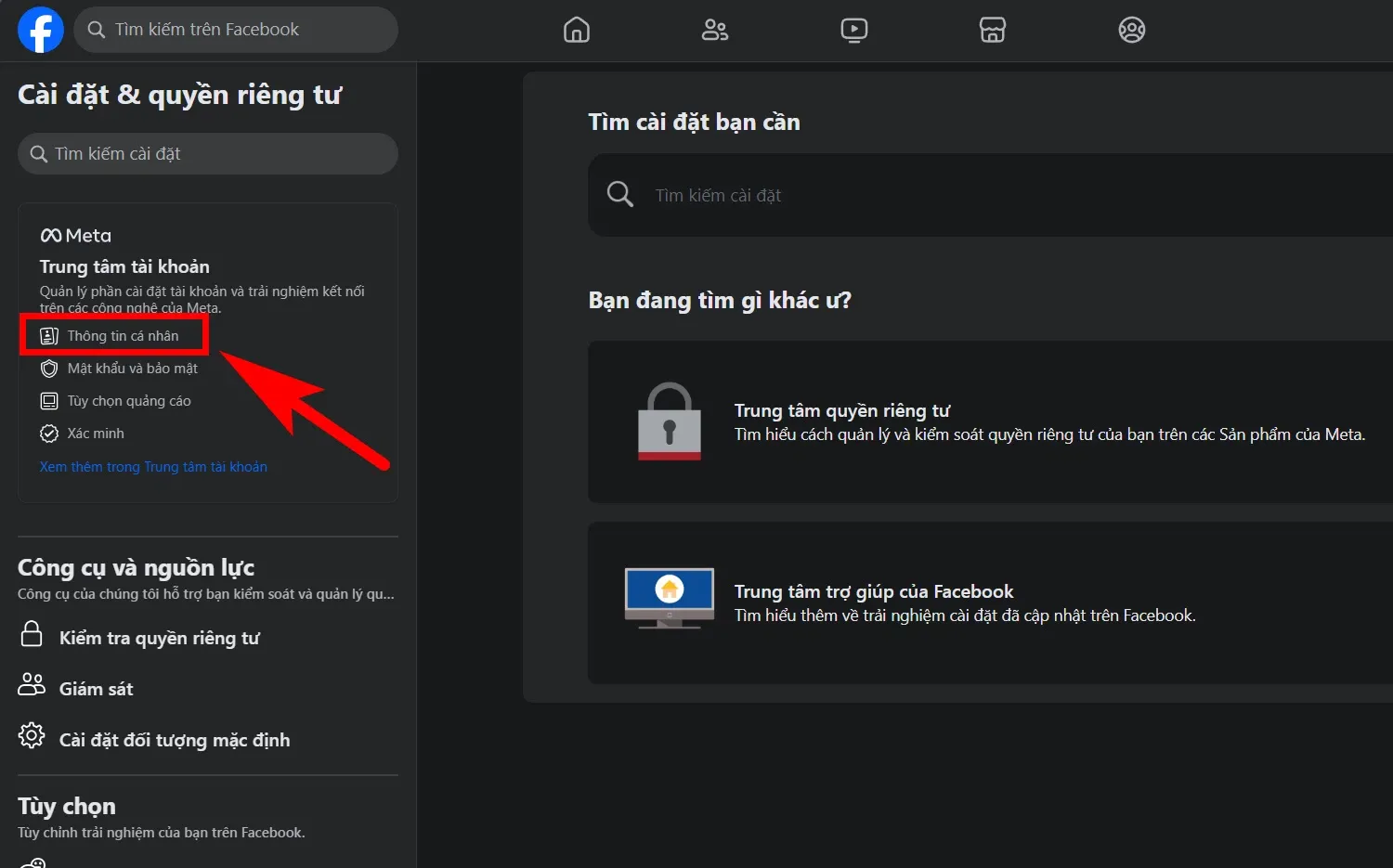
Task: Click the lock icon beside Kiểm tra quyền riêng tư
Action: (32, 634)
